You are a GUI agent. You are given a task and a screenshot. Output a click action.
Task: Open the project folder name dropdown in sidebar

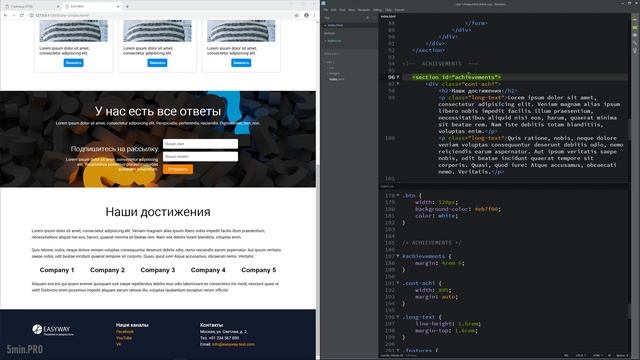331,54
